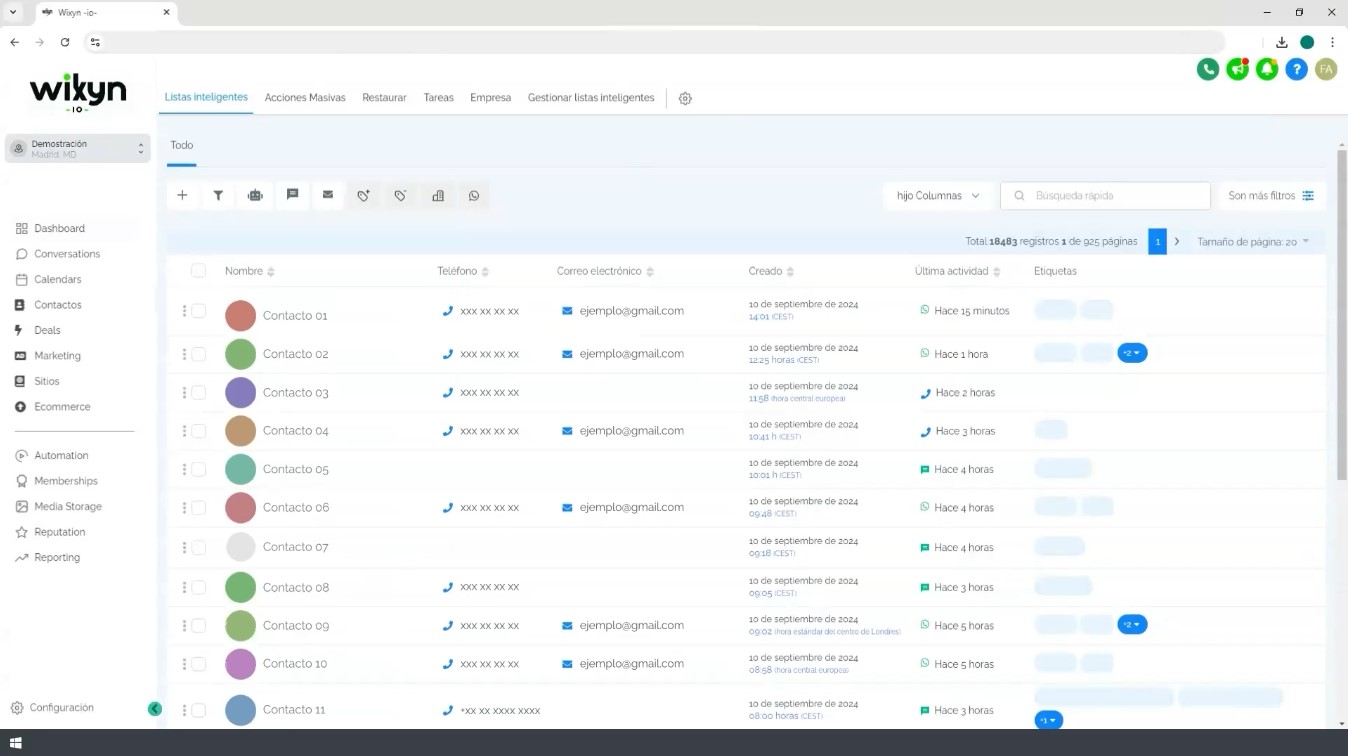Sort by the Nombre column

pos(250,271)
